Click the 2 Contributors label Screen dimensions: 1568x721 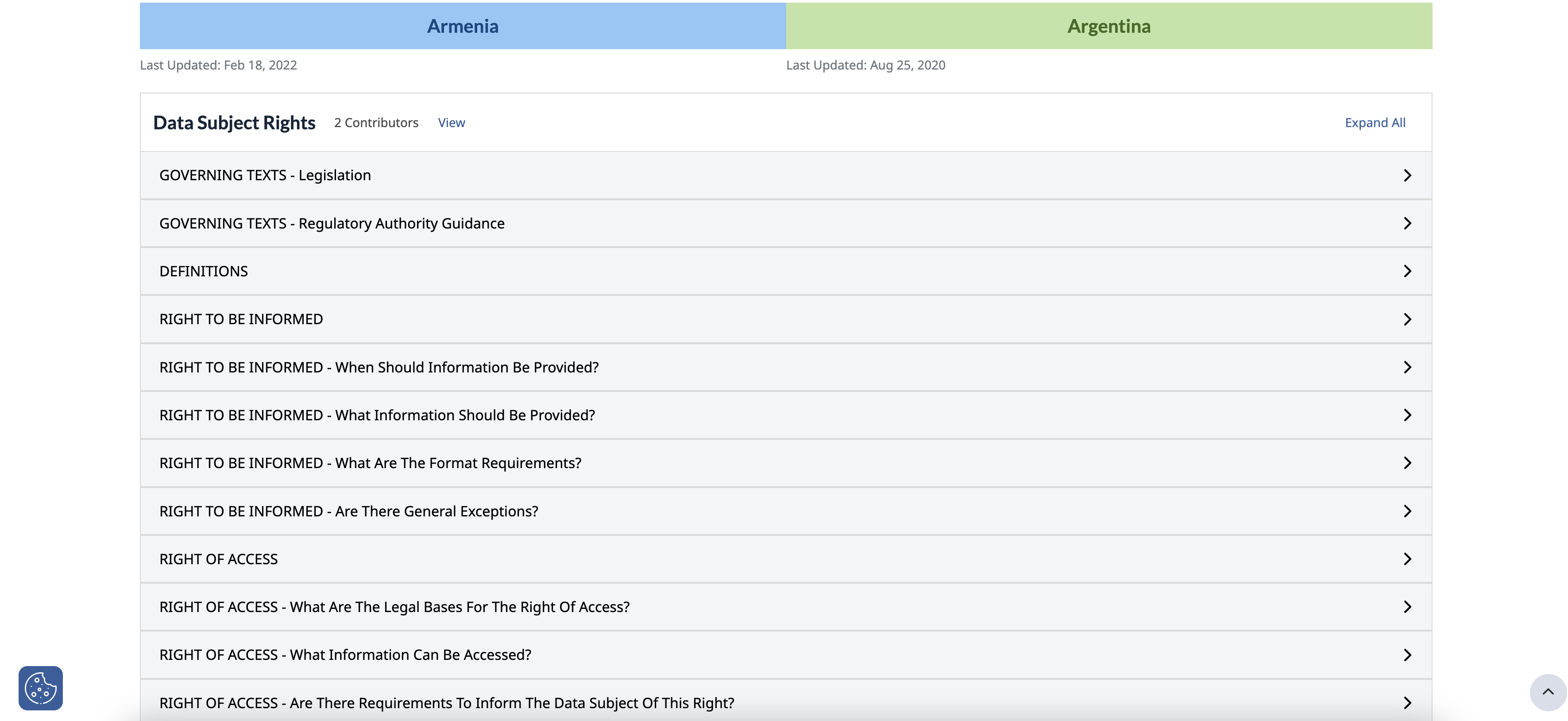pos(376,122)
